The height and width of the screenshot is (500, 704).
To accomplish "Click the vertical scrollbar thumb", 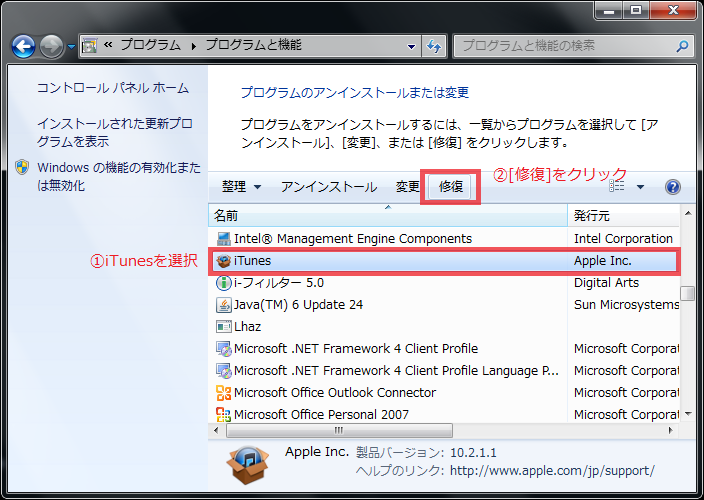I will [688, 294].
